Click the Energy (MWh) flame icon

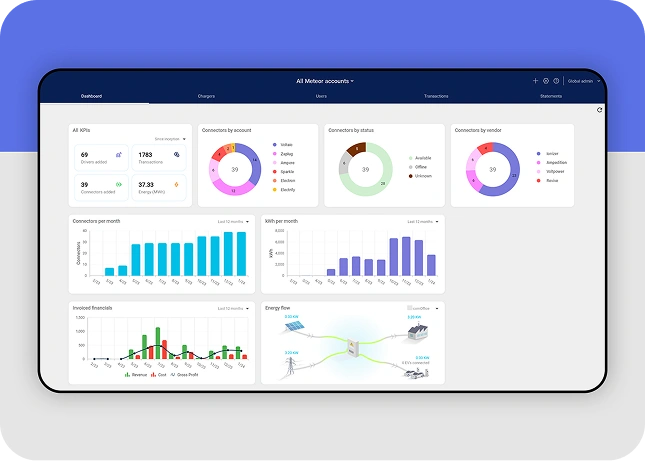coord(177,184)
